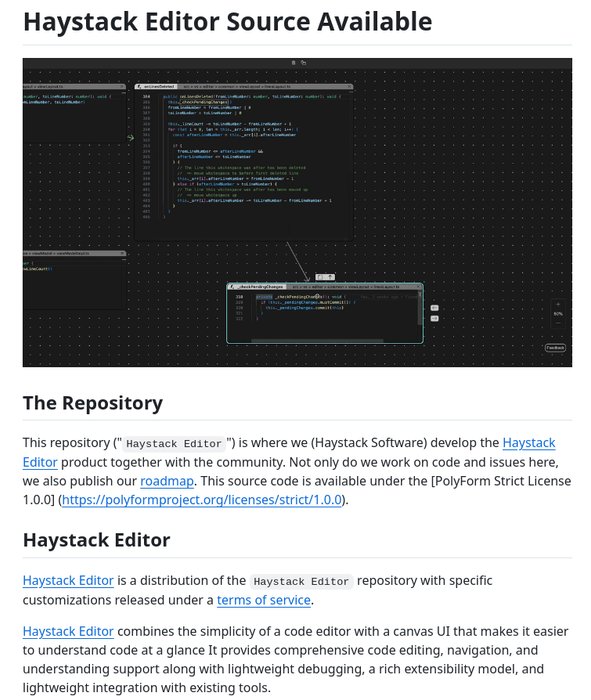The height and width of the screenshot is (700, 591).
Task: Click the inline code 'Haystack Editor' before 'repository with specific'
Action: pyautogui.click(x=301, y=582)
